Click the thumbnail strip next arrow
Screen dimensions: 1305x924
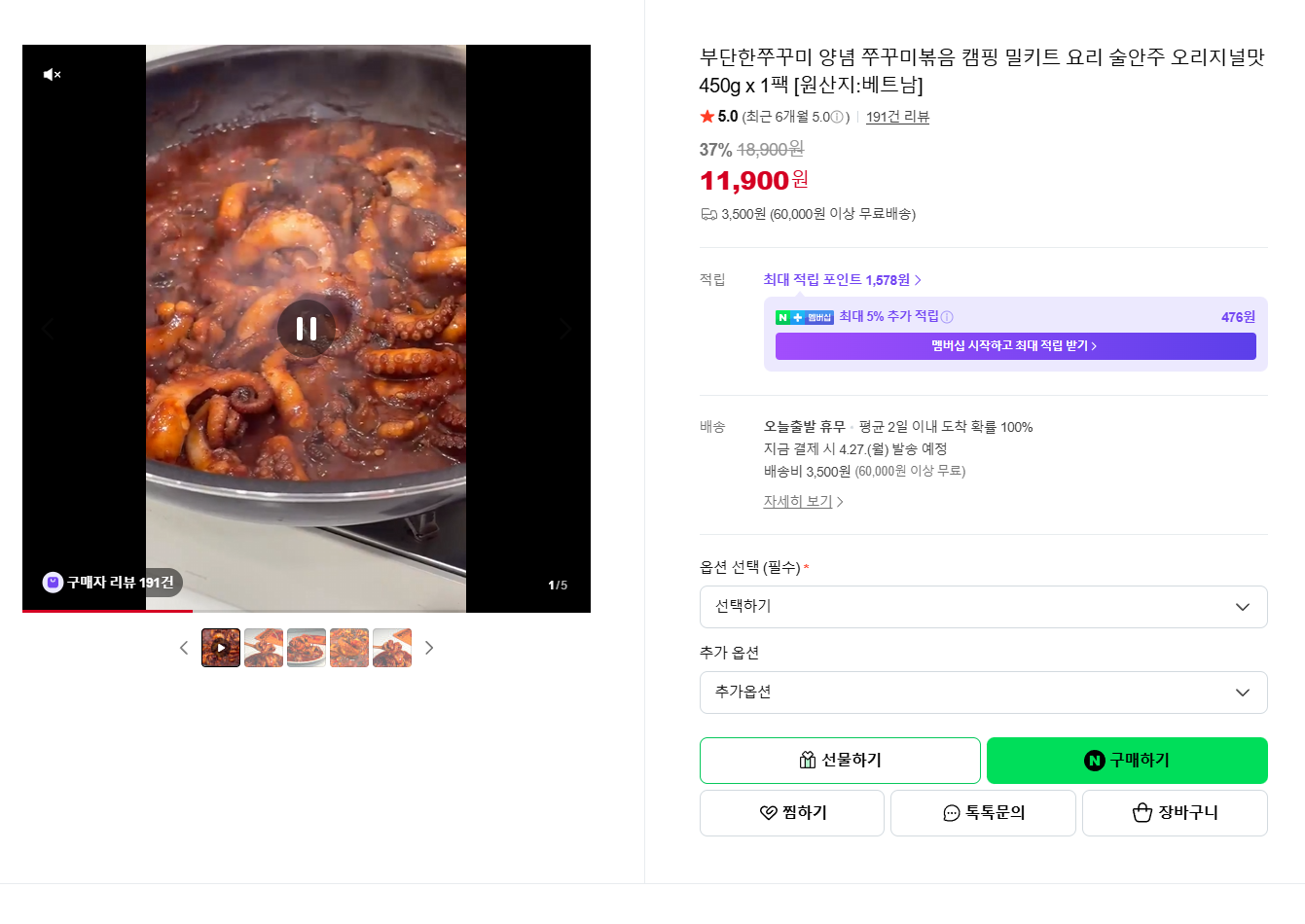pos(429,647)
